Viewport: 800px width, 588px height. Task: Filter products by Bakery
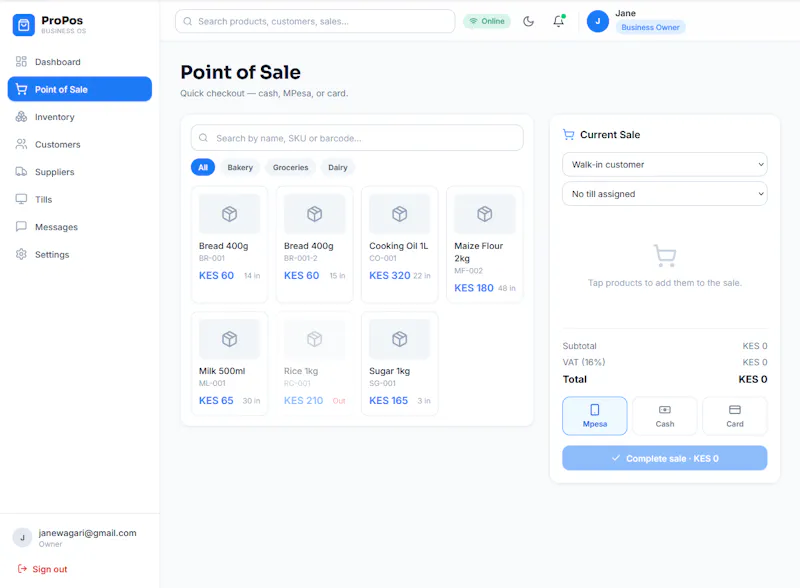[x=240, y=167]
